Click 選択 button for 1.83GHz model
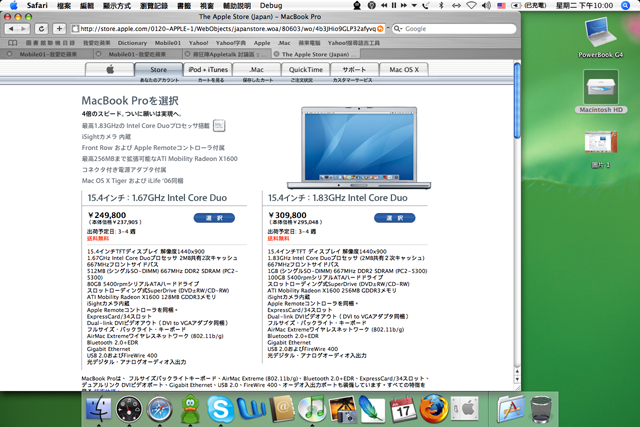The width and height of the screenshot is (640, 427). (395, 218)
